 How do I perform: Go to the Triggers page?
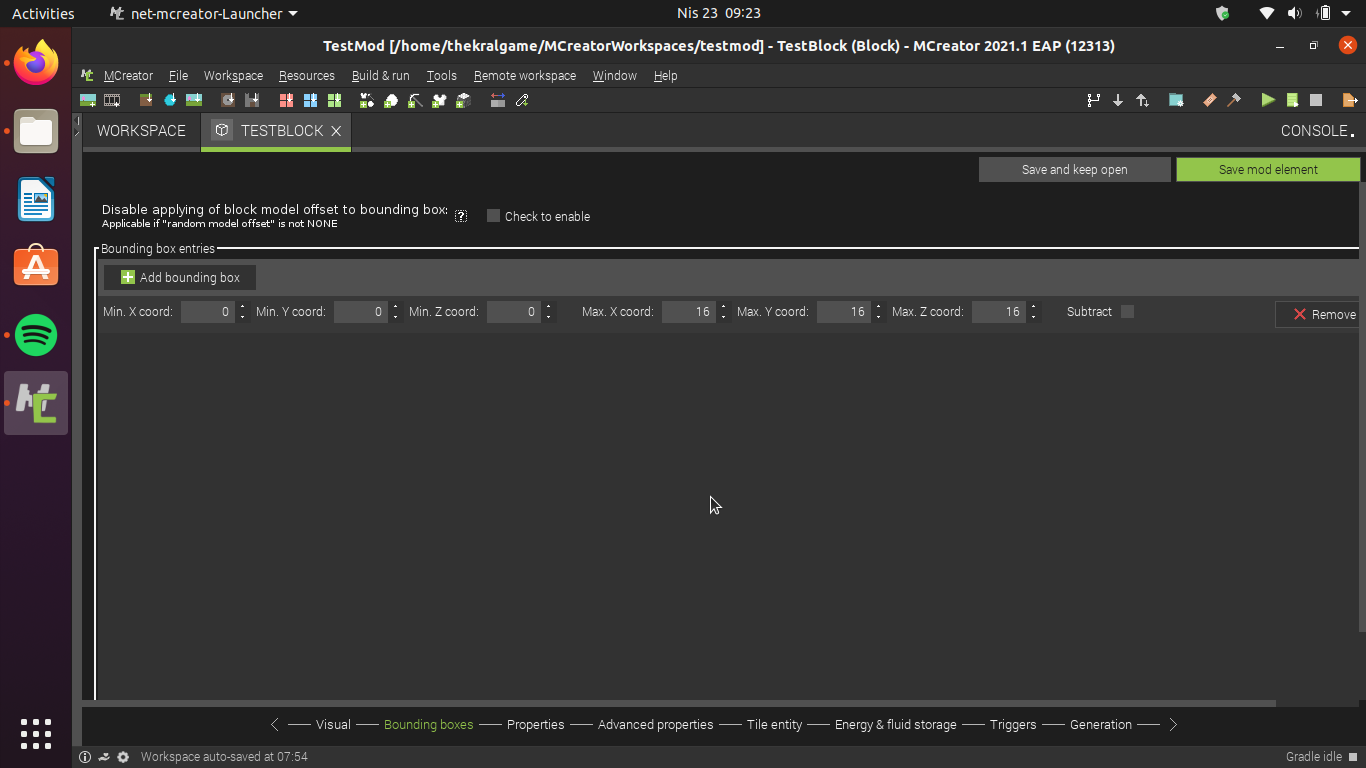[x=1013, y=724]
